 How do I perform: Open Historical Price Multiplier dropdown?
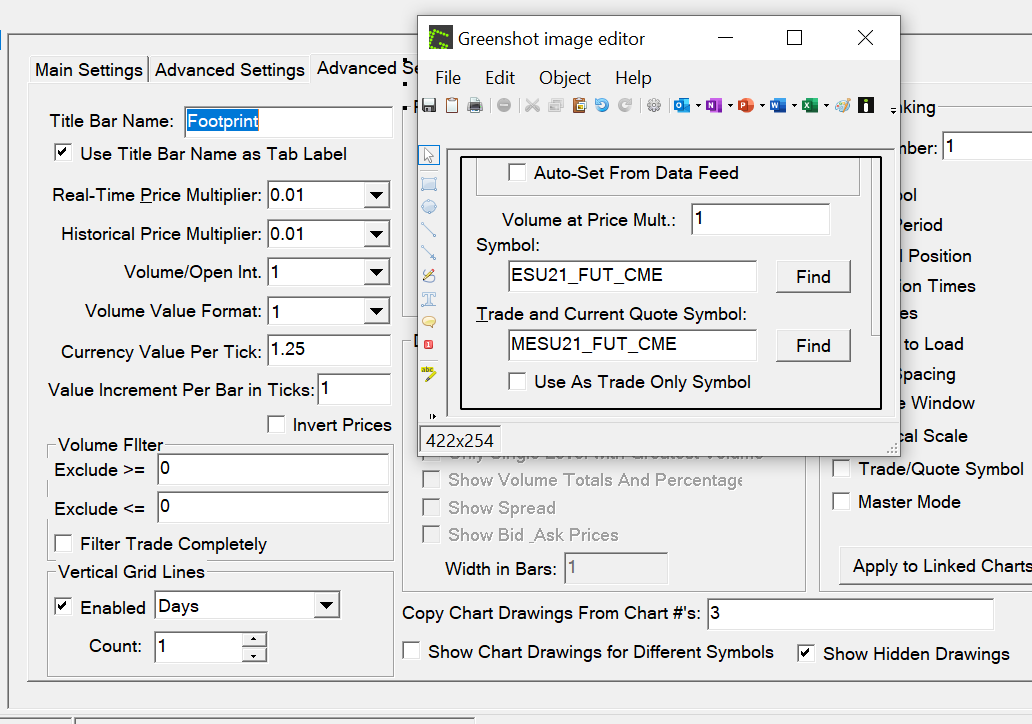(x=376, y=234)
